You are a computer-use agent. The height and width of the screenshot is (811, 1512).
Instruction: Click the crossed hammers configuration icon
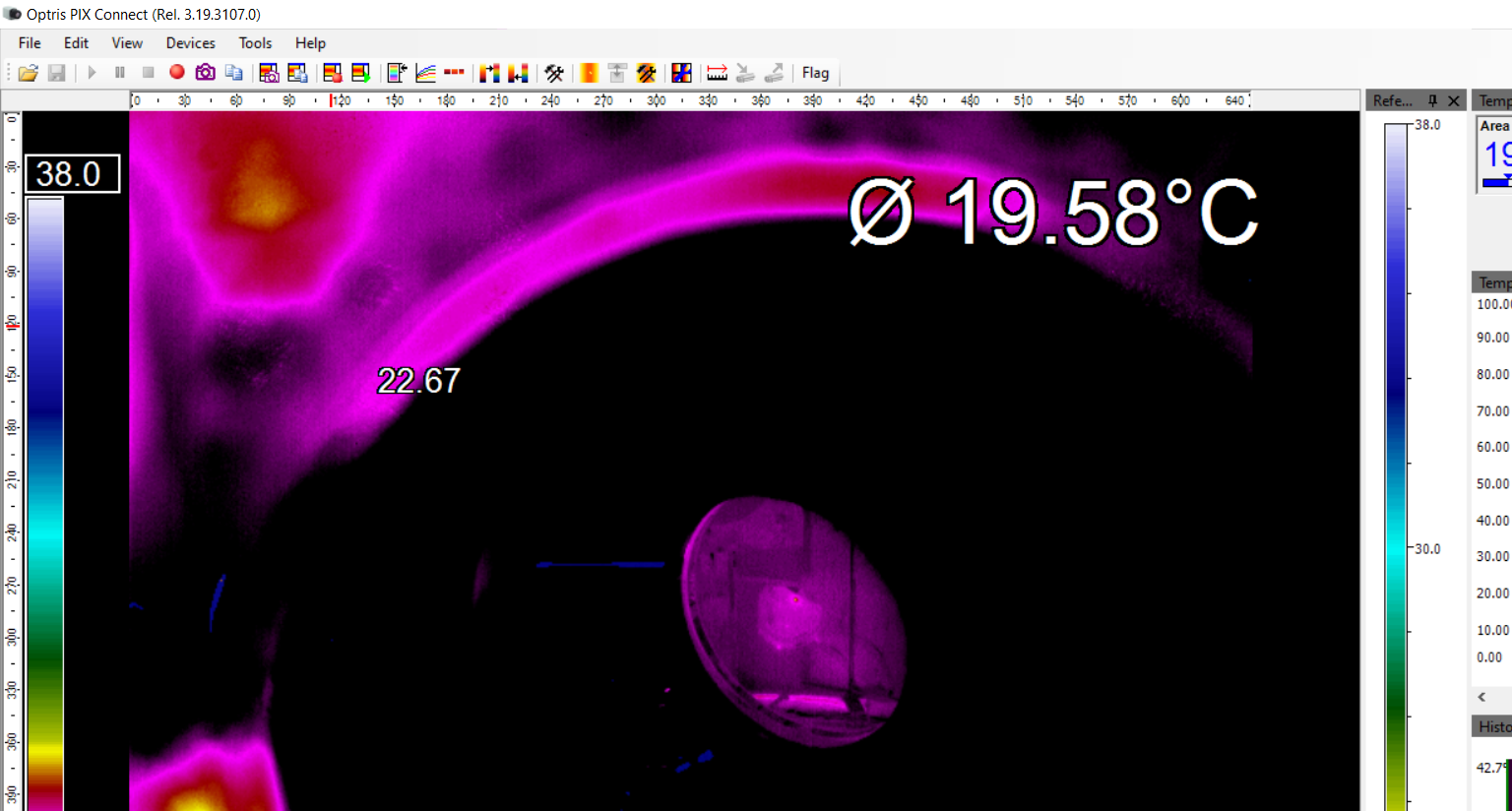[x=554, y=73]
